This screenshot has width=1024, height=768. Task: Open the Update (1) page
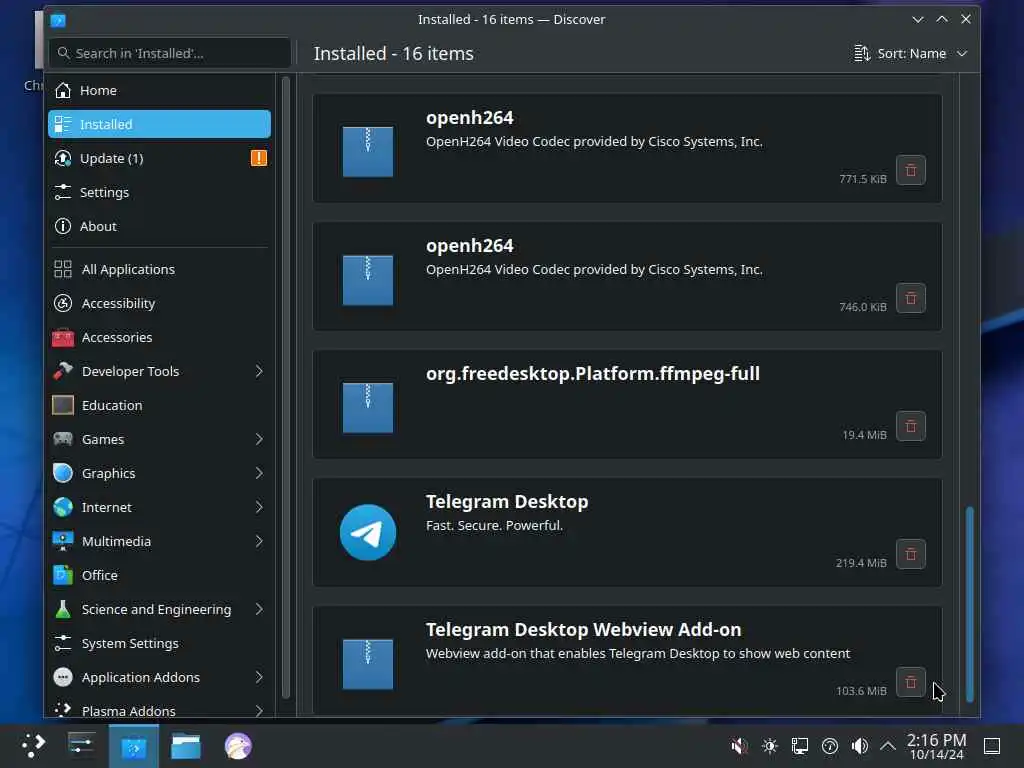pyautogui.click(x=159, y=158)
